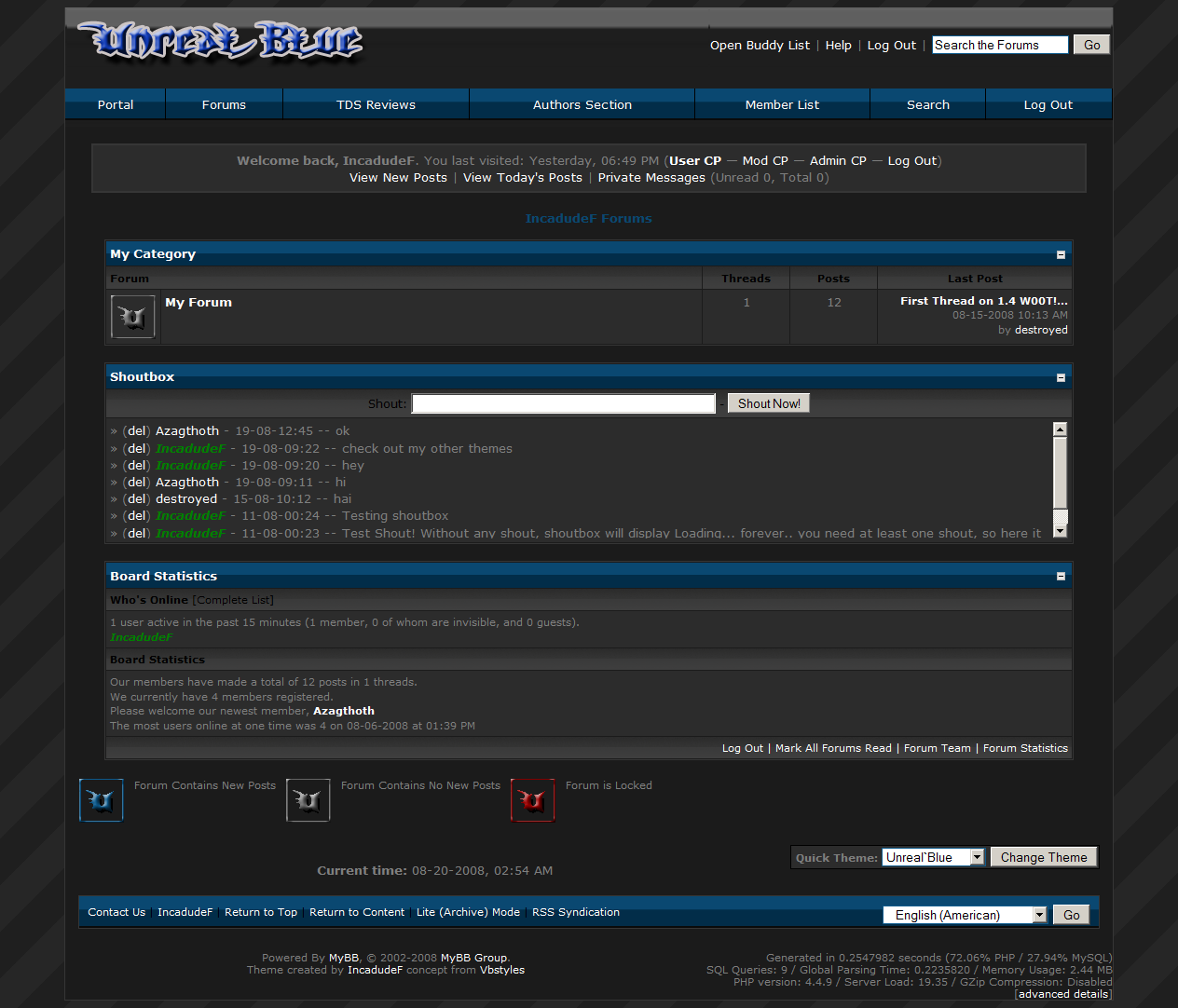Open the Member List nav tab
Image resolution: width=1178 pixels, height=1008 pixels.
coord(782,104)
